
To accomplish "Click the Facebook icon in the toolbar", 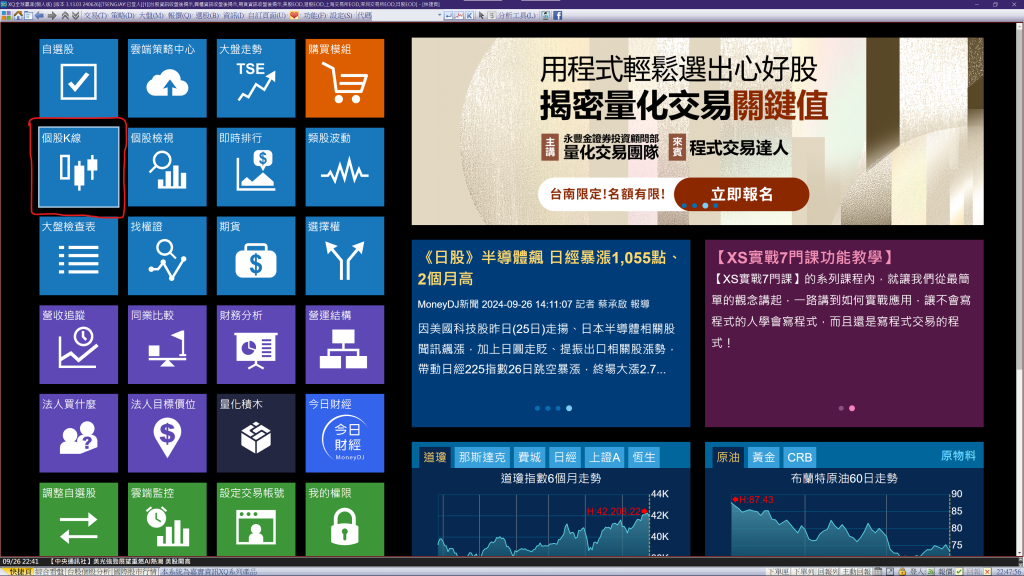I will [558, 15].
